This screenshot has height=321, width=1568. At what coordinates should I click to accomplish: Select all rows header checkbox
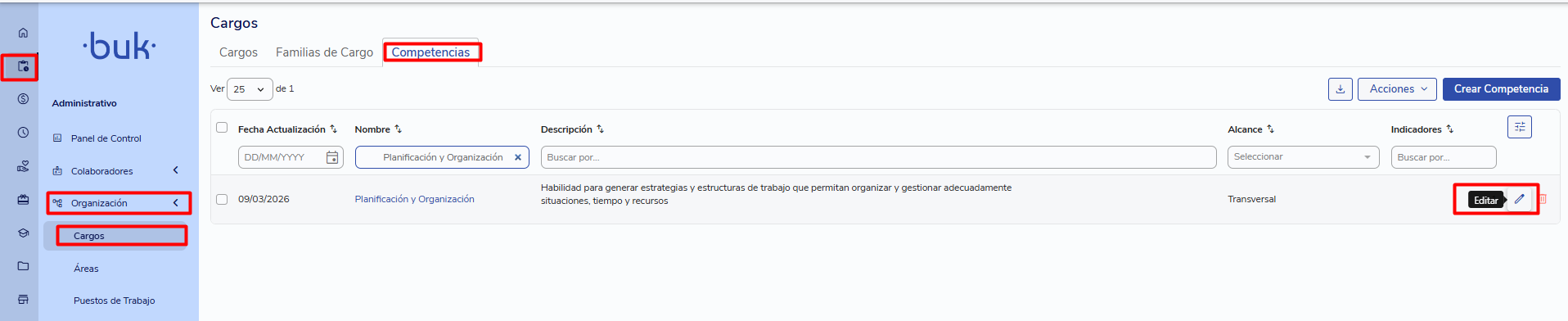coord(222,127)
